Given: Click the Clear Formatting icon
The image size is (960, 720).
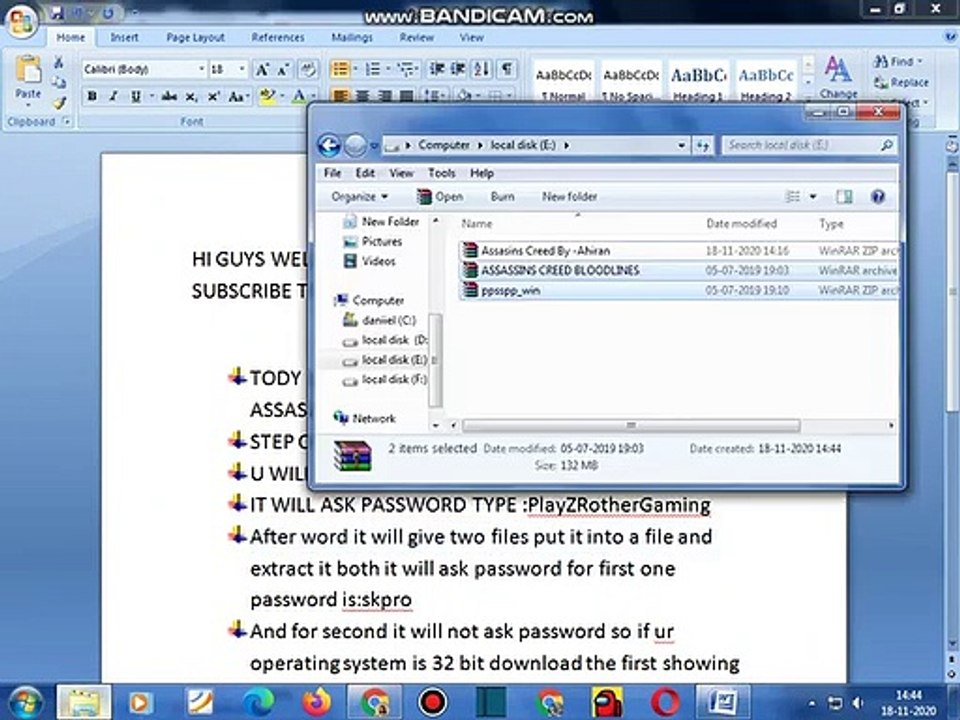Looking at the screenshot, I should point(308,69).
